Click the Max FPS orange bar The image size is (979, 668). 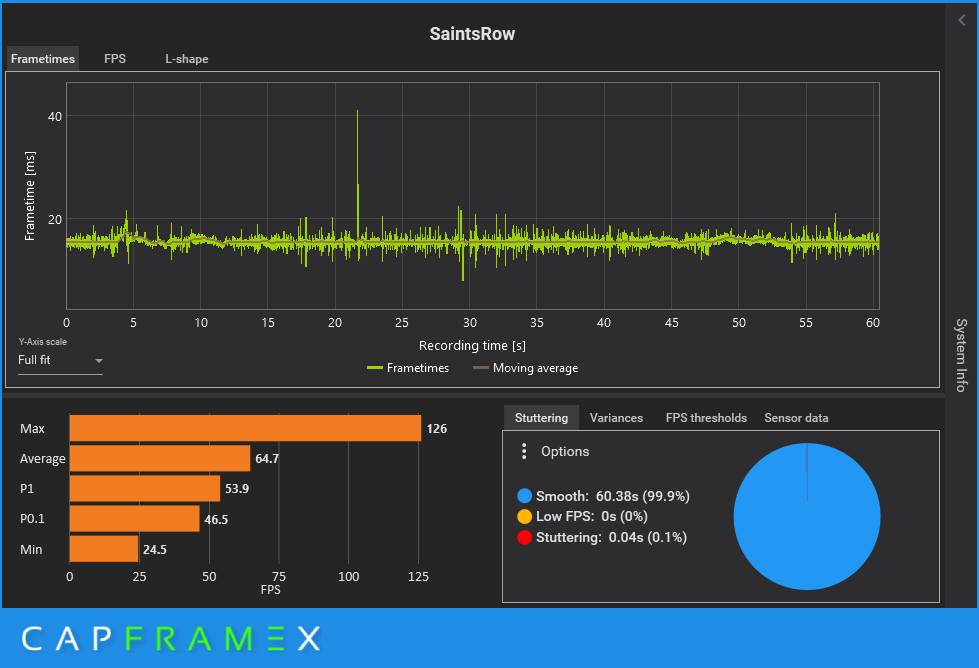pos(245,428)
